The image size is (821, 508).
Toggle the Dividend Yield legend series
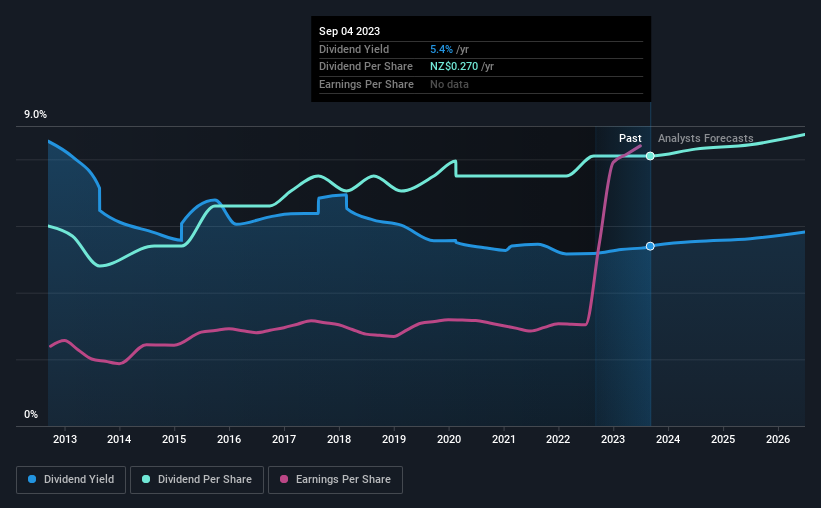(x=71, y=479)
